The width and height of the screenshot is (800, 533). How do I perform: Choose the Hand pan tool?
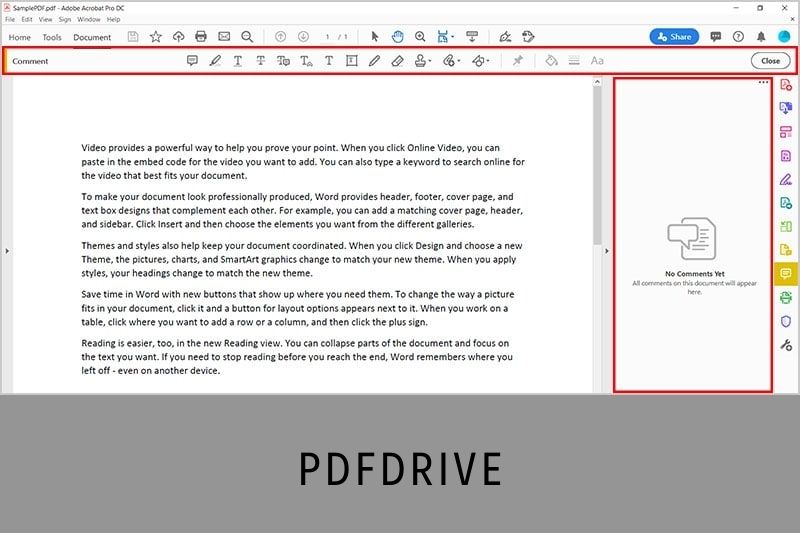point(397,37)
